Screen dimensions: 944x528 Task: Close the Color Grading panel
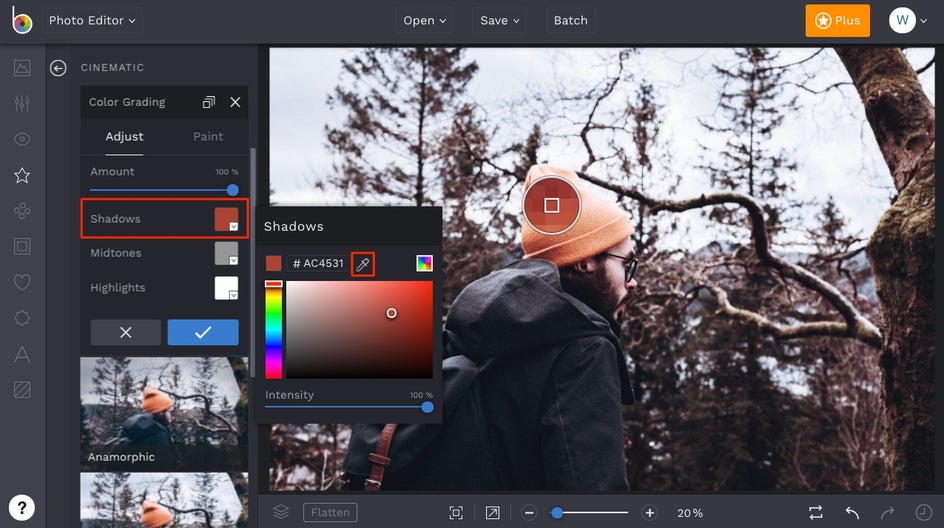pos(235,102)
